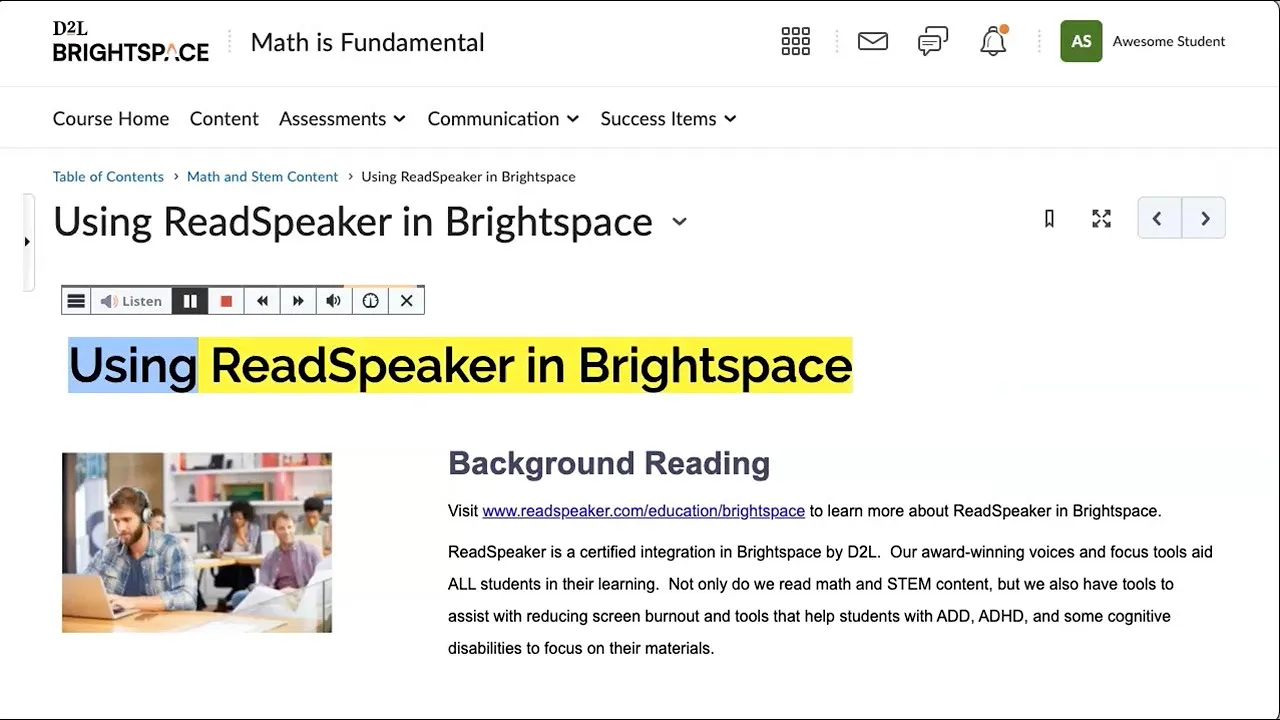Go to previous topic arrow button
The width and height of the screenshot is (1280, 720).
click(1158, 218)
